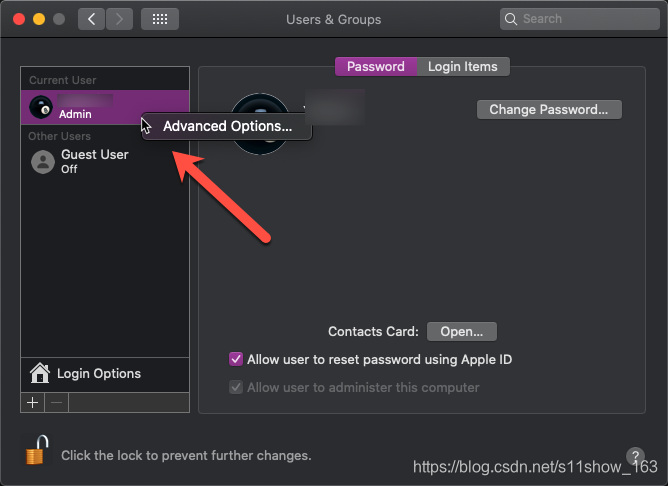The width and height of the screenshot is (668, 486).
Task: Click the magnifier icon in search field
Action: (510, 19)
